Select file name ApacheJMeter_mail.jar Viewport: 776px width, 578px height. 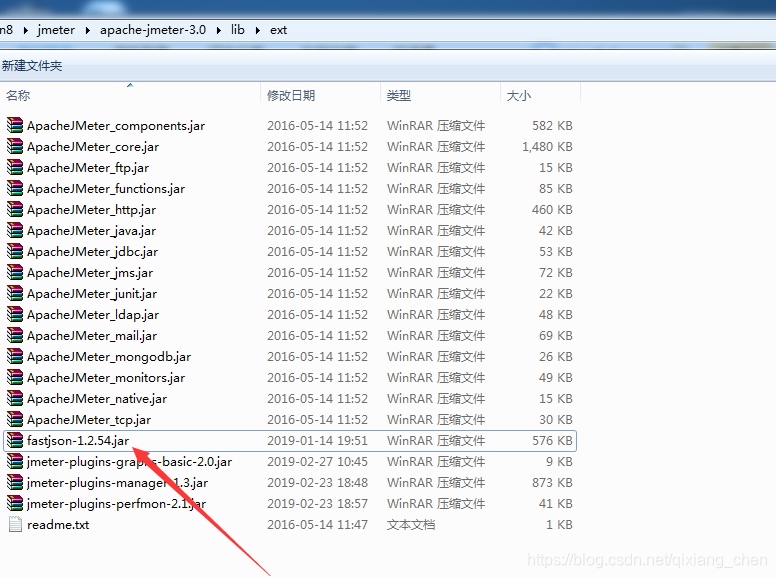click(x=92, y=336)
